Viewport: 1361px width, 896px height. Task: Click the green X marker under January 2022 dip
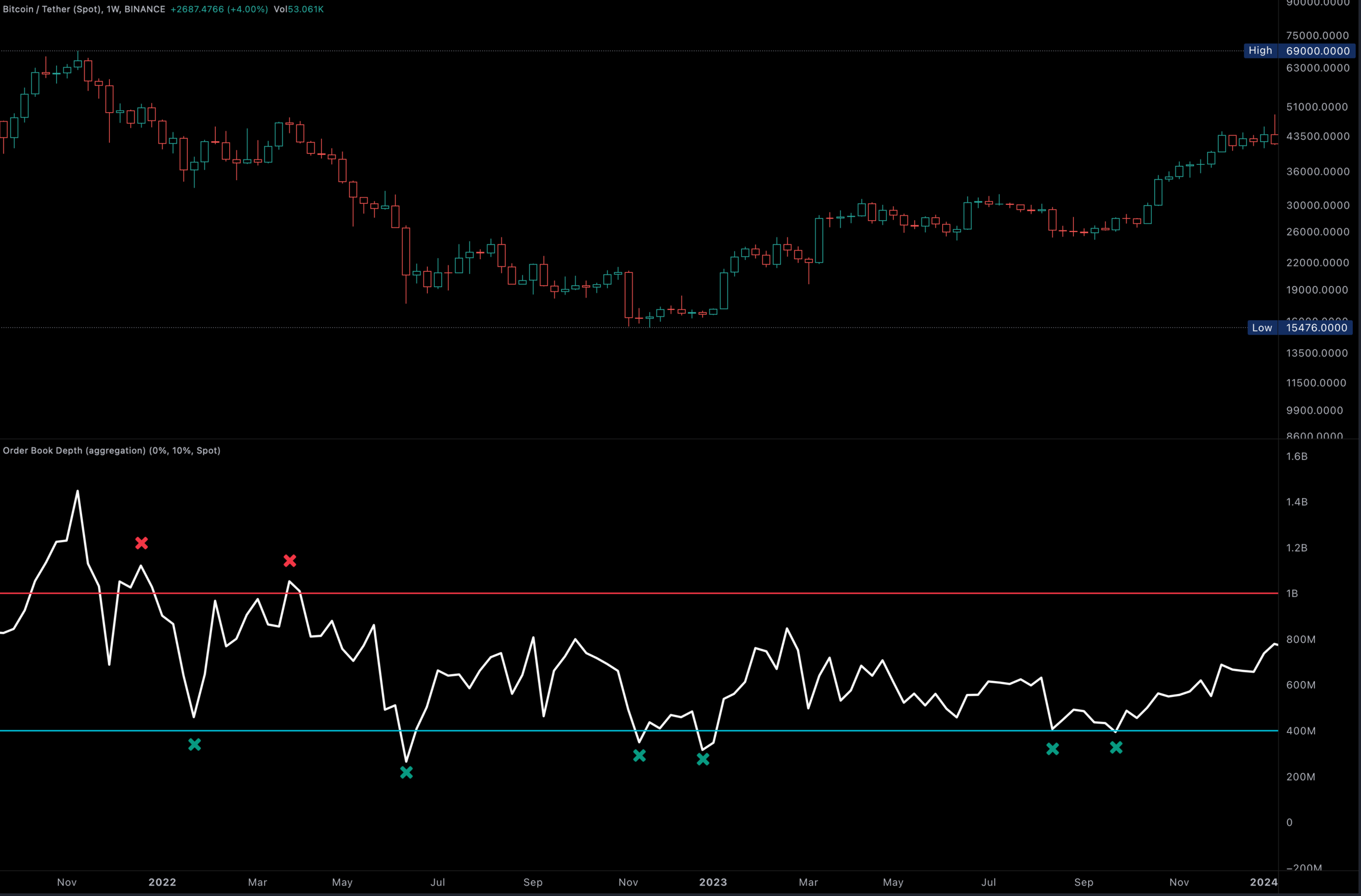[x=194, y=744]
